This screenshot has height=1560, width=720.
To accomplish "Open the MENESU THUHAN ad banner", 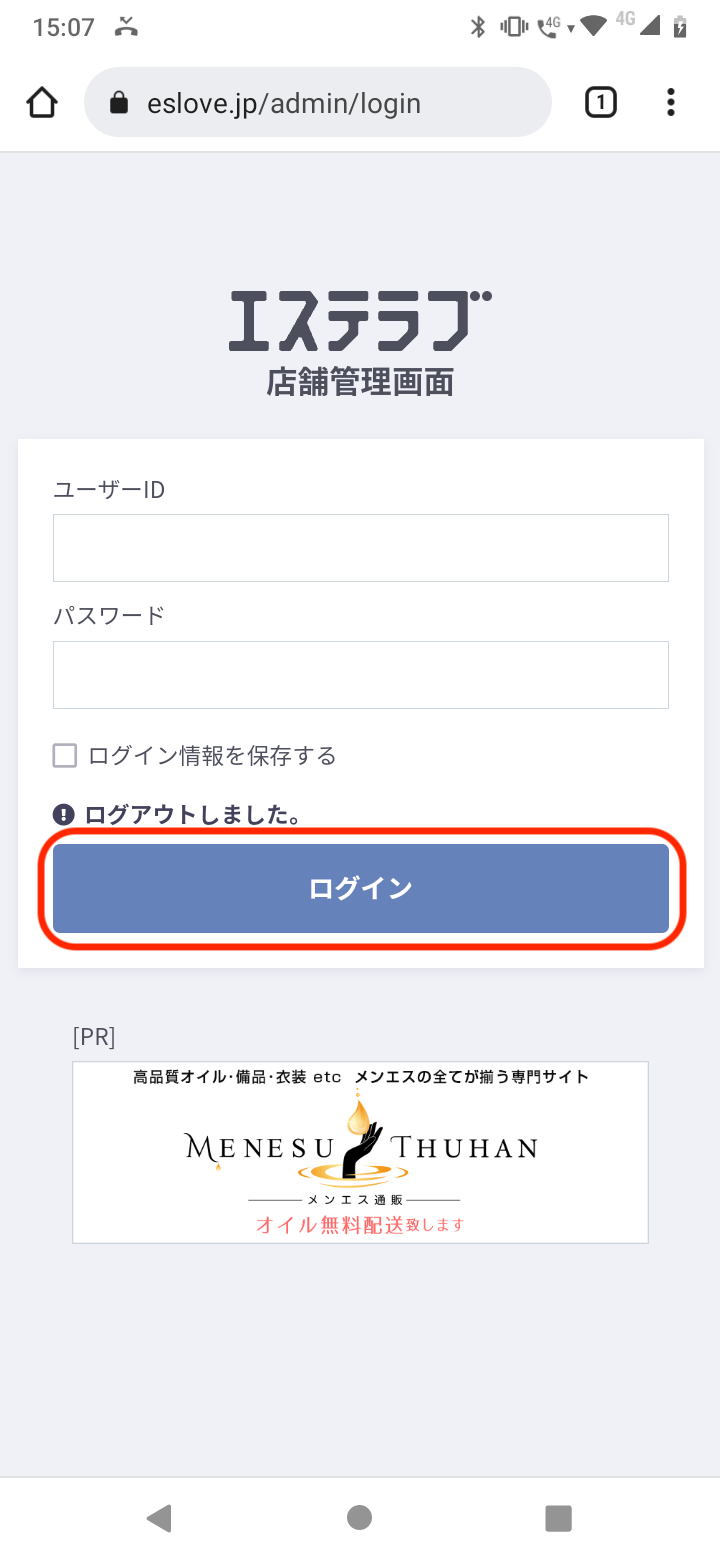I will (x=360, y=1152).
